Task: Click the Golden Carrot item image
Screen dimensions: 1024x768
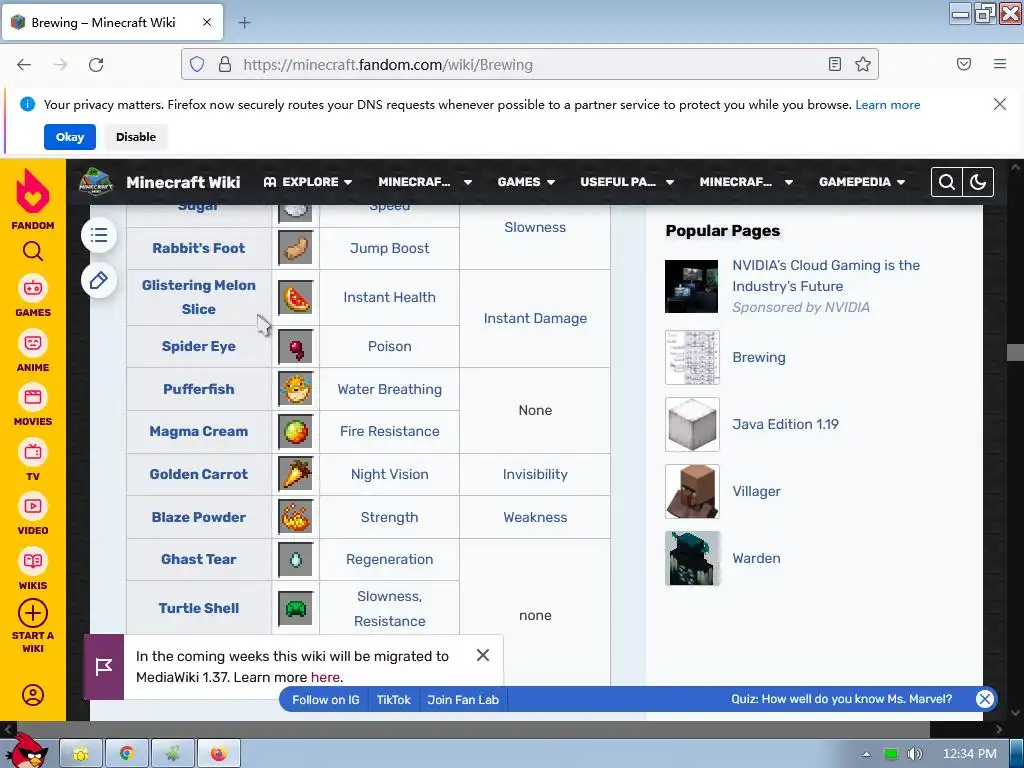Action: (x=296, y=474)
